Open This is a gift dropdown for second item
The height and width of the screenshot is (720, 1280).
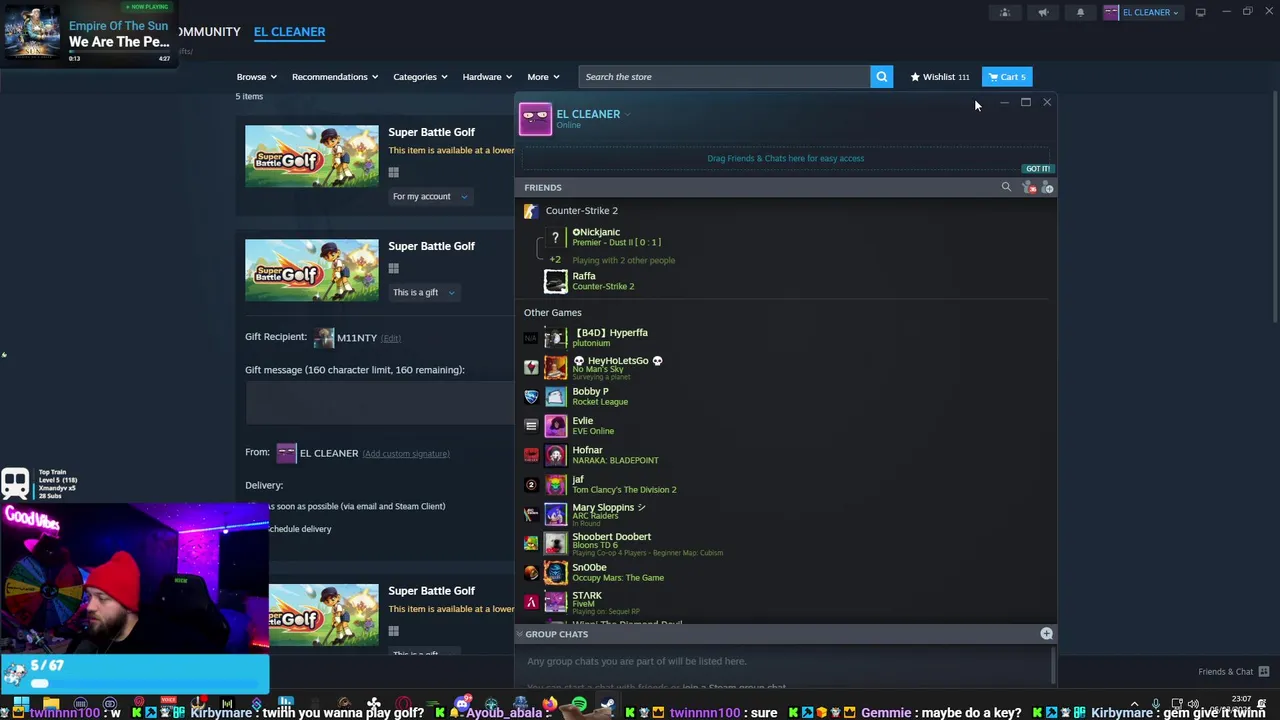[x=423, y=292]
